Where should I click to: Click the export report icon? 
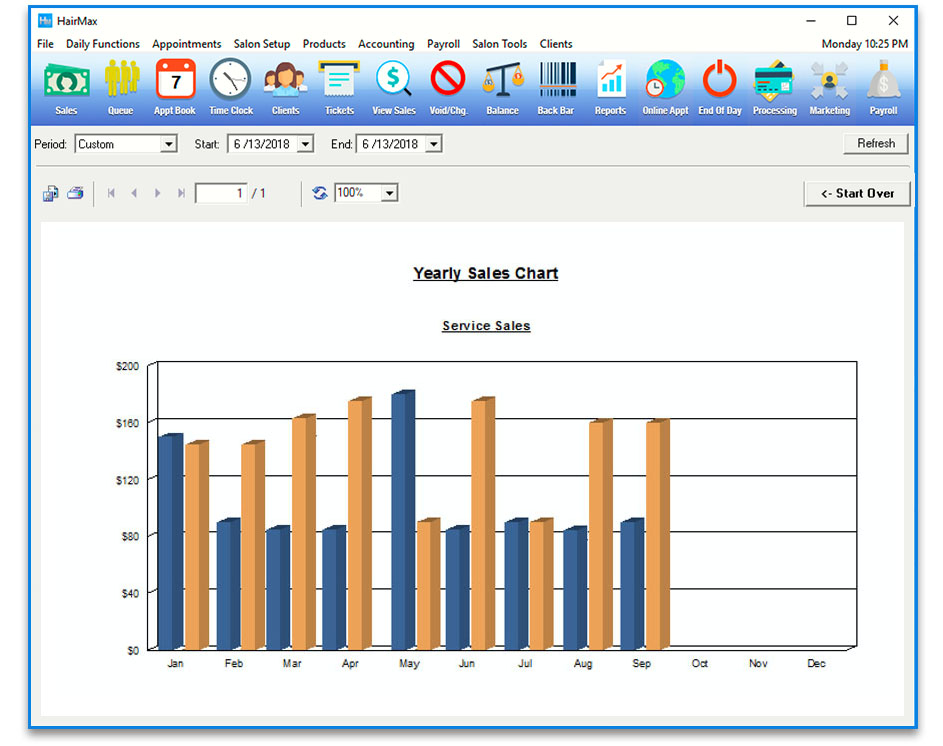pyautogui.click(x=50, y=193)
